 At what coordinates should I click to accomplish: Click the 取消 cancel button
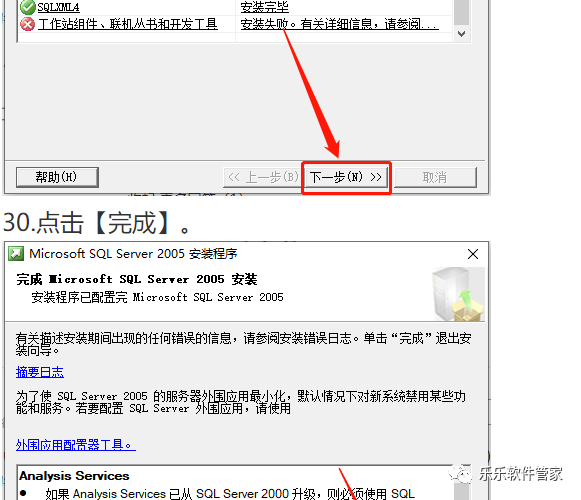click(435, 178)
